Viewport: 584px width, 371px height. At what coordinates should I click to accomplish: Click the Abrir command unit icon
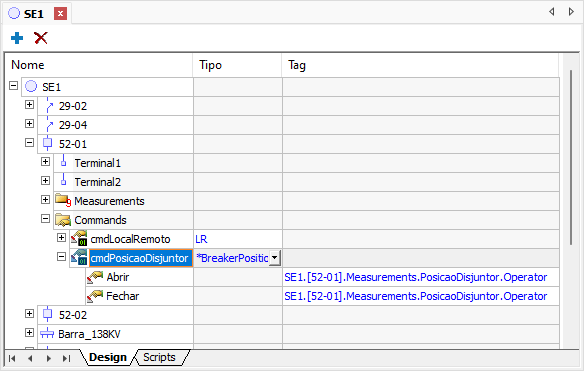coord(95,277)
